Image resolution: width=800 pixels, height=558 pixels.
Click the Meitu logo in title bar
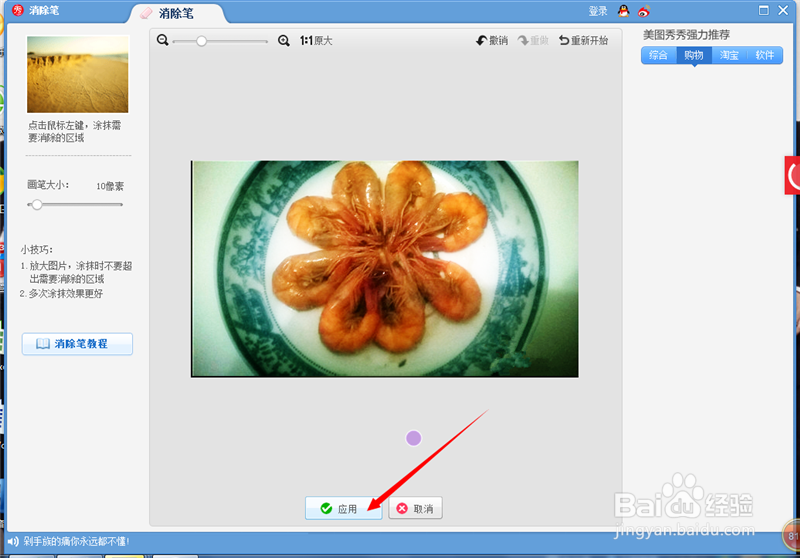point(18,10)
